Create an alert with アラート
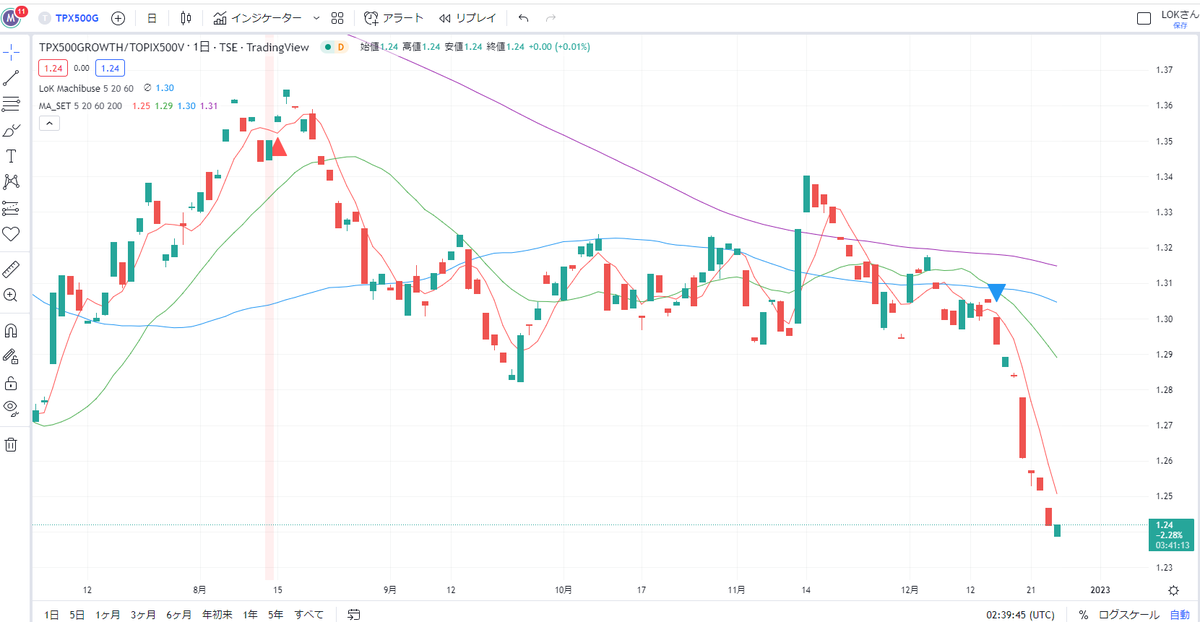 394,18
